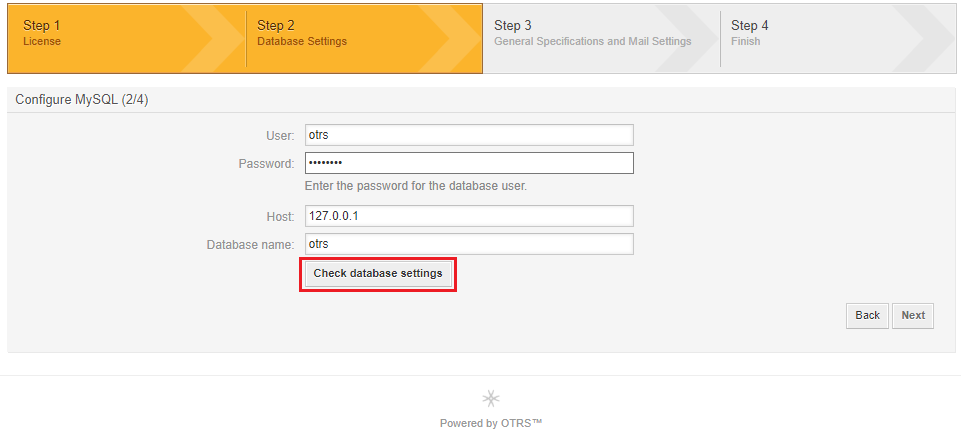961x433 pixels.
Task: Click the Configure MySQL (2/4) header
Action: pyautogui.click(x=82, y=100)
